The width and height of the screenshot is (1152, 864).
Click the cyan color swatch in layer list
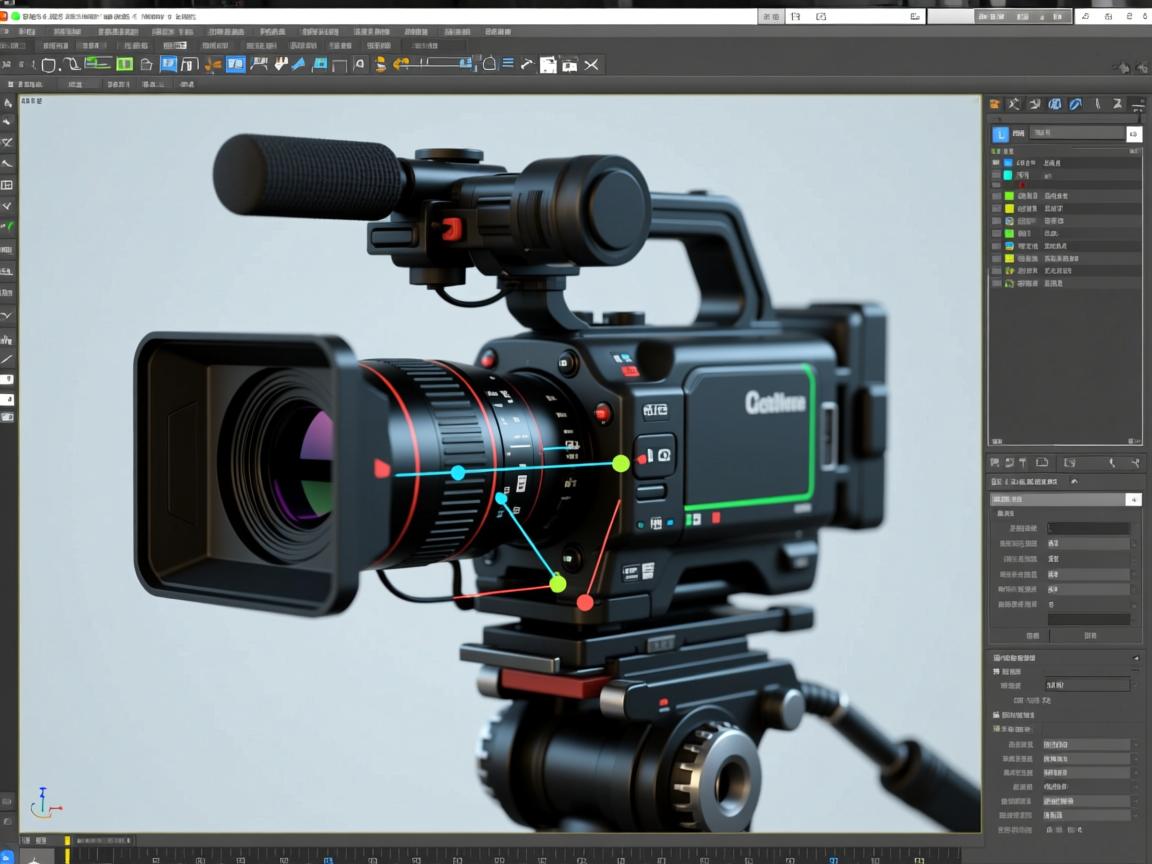click(1009, 175)
